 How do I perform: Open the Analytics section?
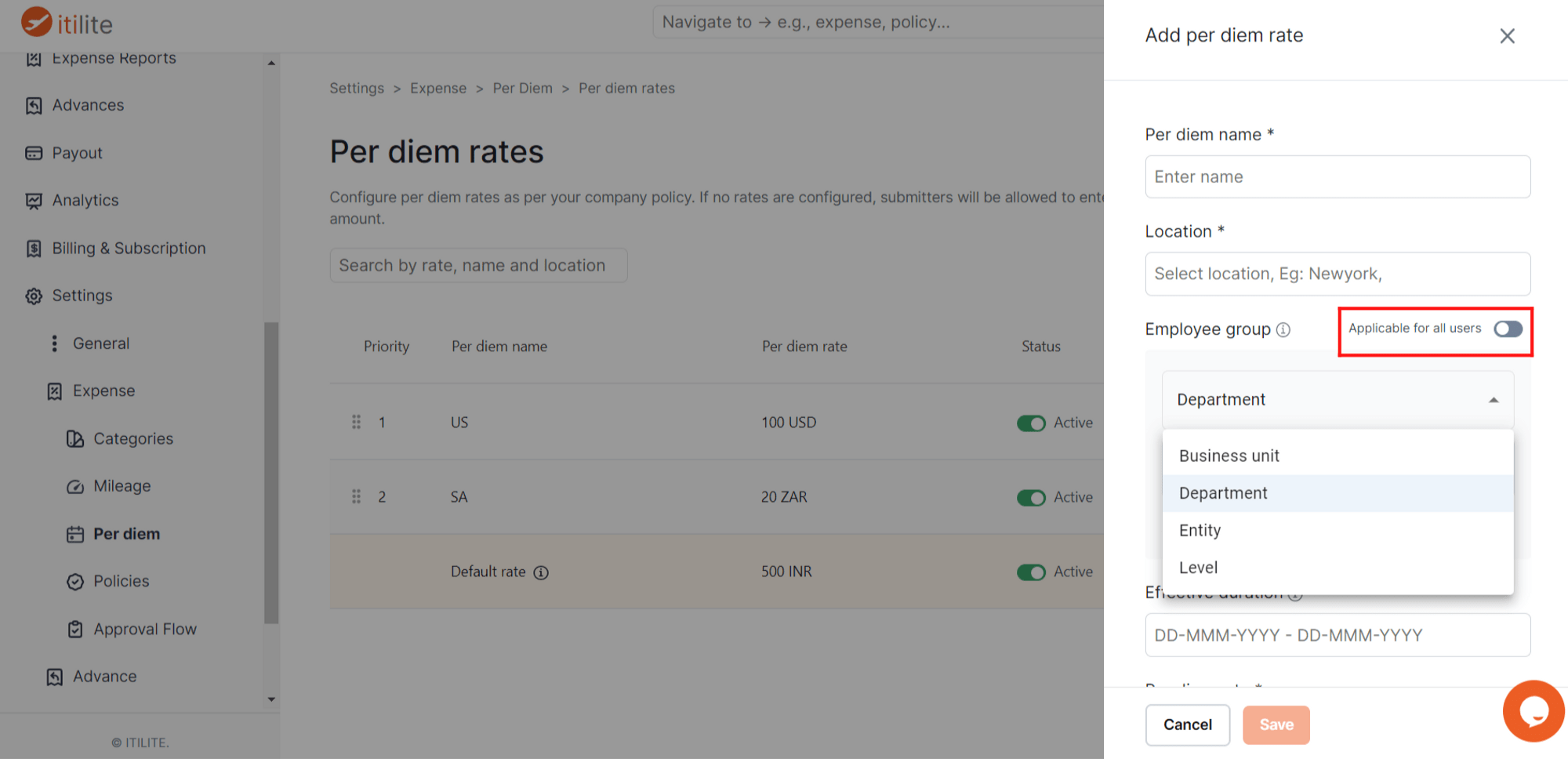85,200
